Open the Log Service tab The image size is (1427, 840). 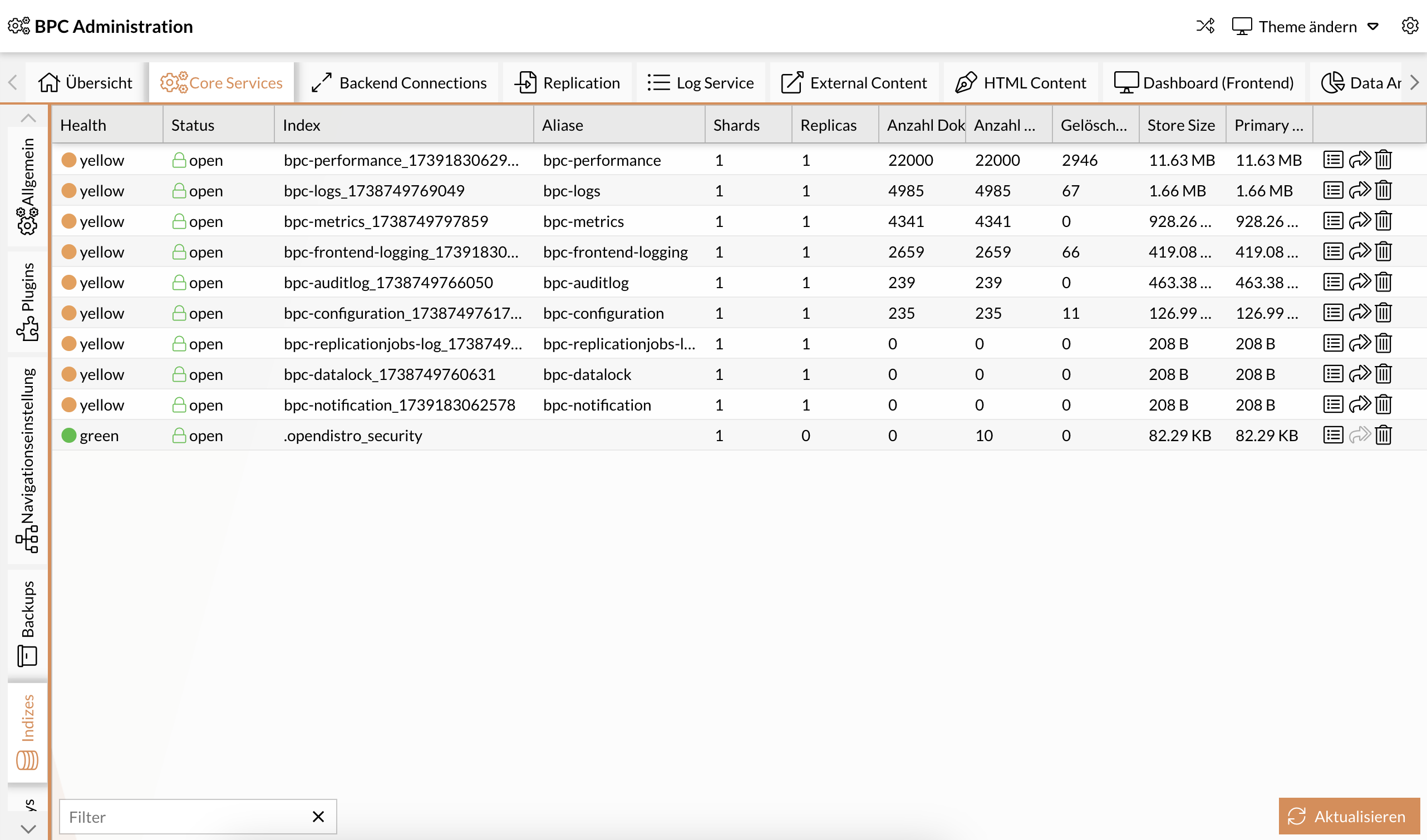[701, 83]
